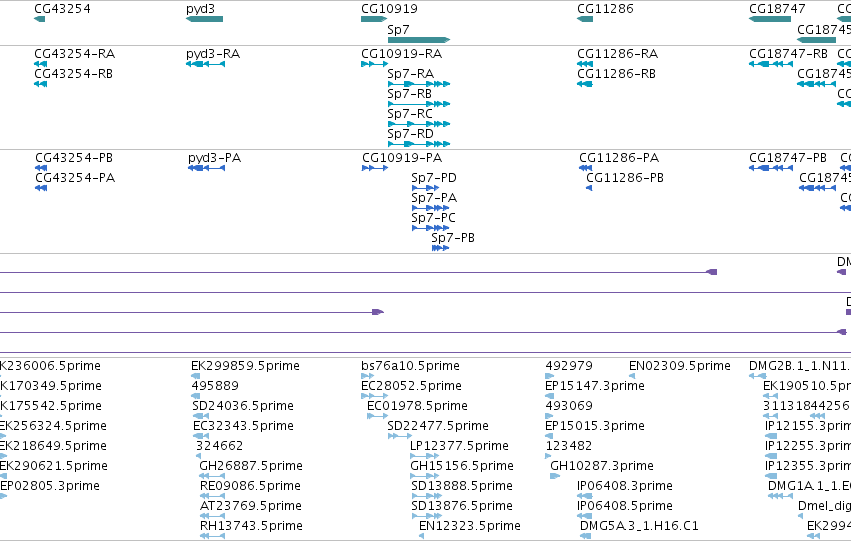The image size is (851, 541).
Task: Click the EP15147.3prime EST label
Action: coord(595,386)
